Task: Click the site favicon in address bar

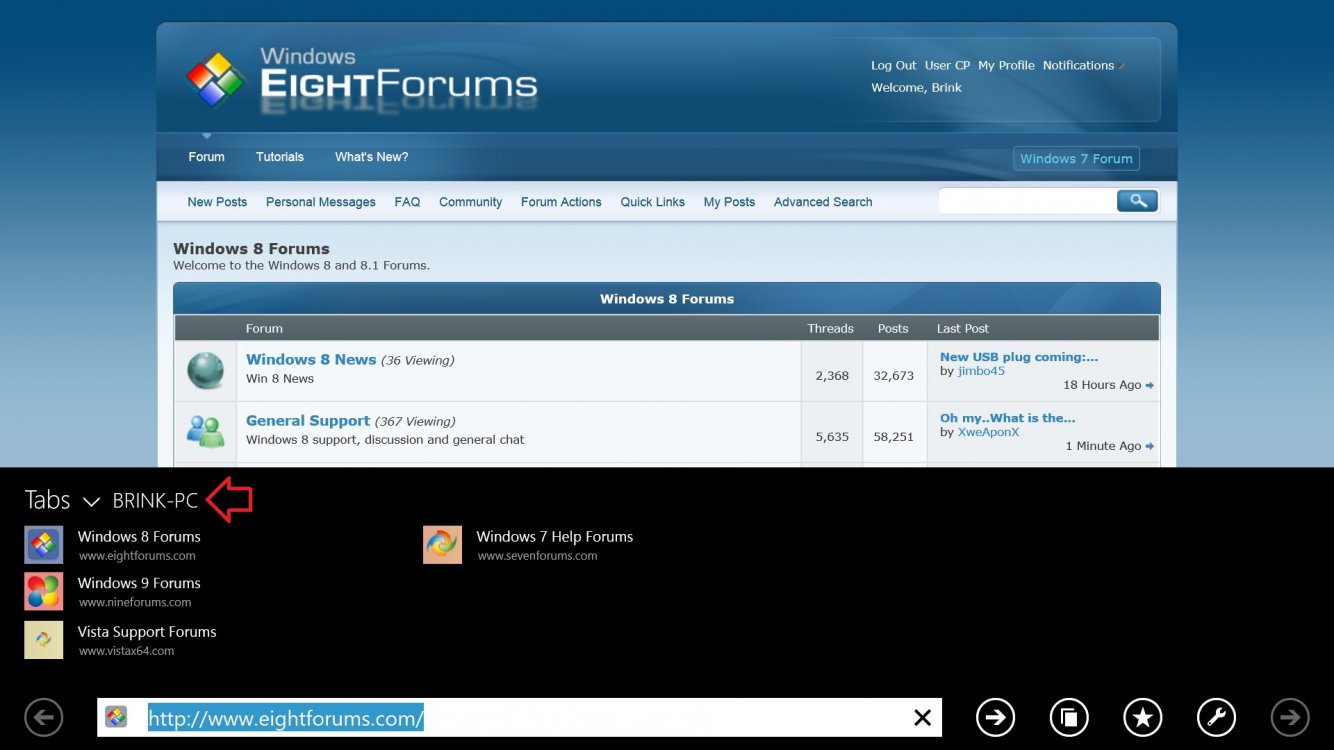Action: click(116, 717)
